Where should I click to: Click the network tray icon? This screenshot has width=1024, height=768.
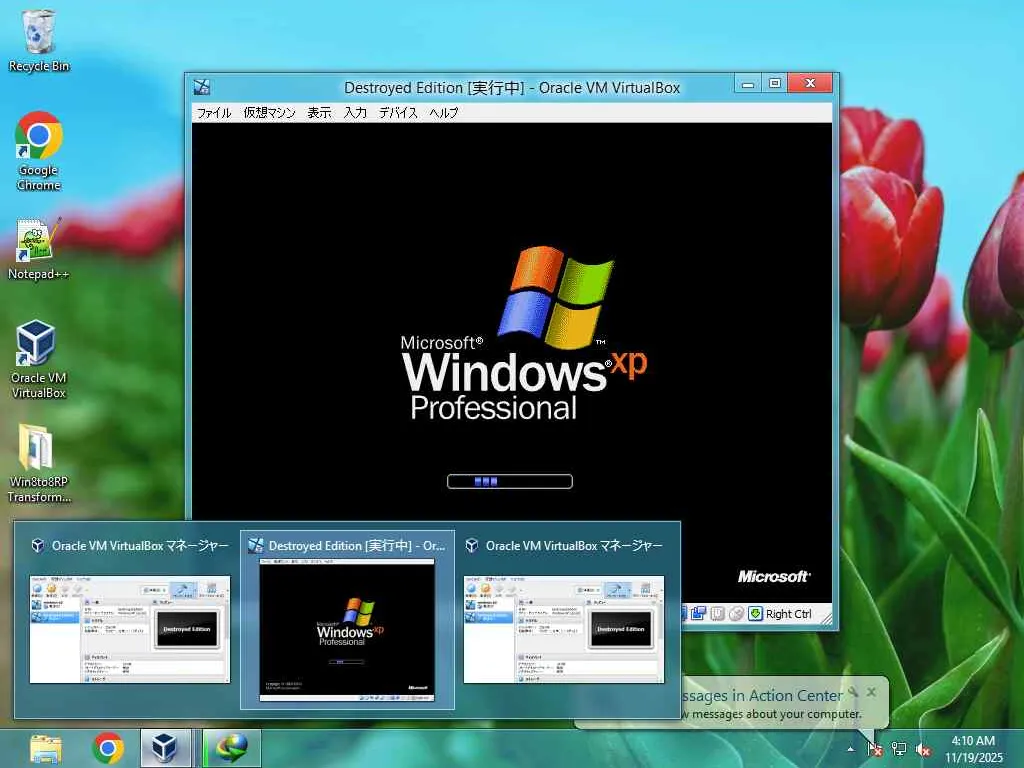click(x=899, y=749)
